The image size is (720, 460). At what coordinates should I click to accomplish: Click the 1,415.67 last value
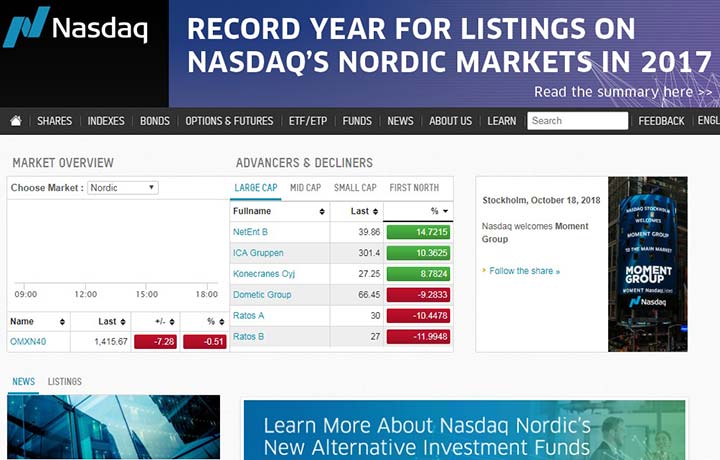[111, 342]
